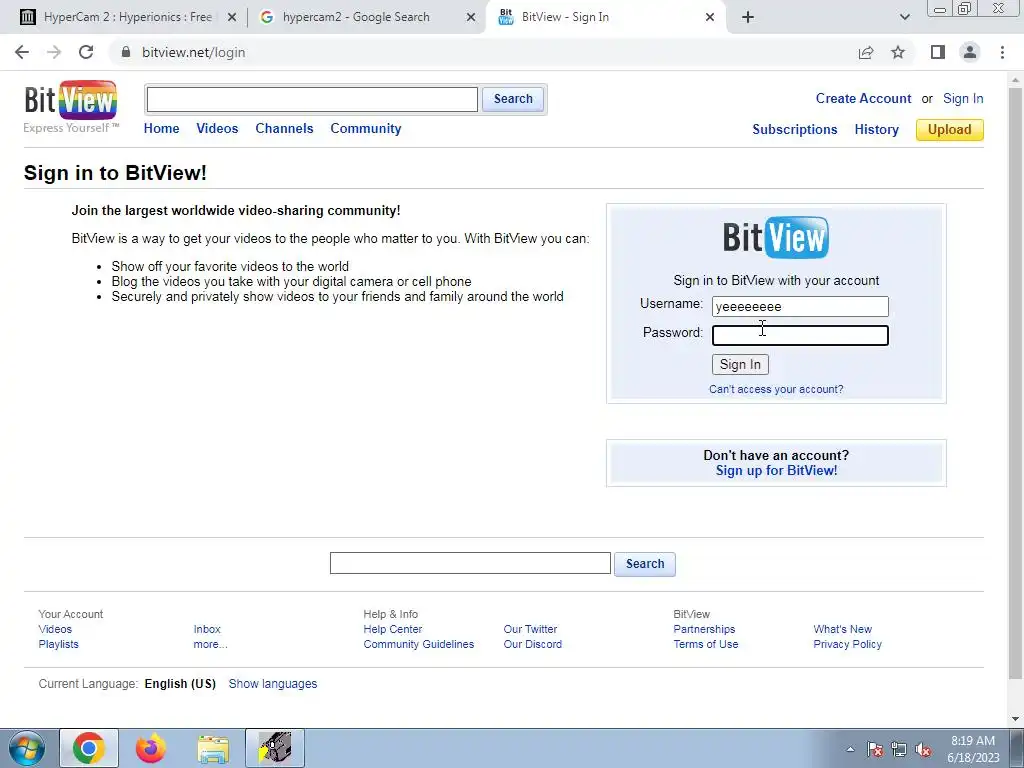Click Create Account link
The width and height of the screenshot is (1024, 768).
863,99
